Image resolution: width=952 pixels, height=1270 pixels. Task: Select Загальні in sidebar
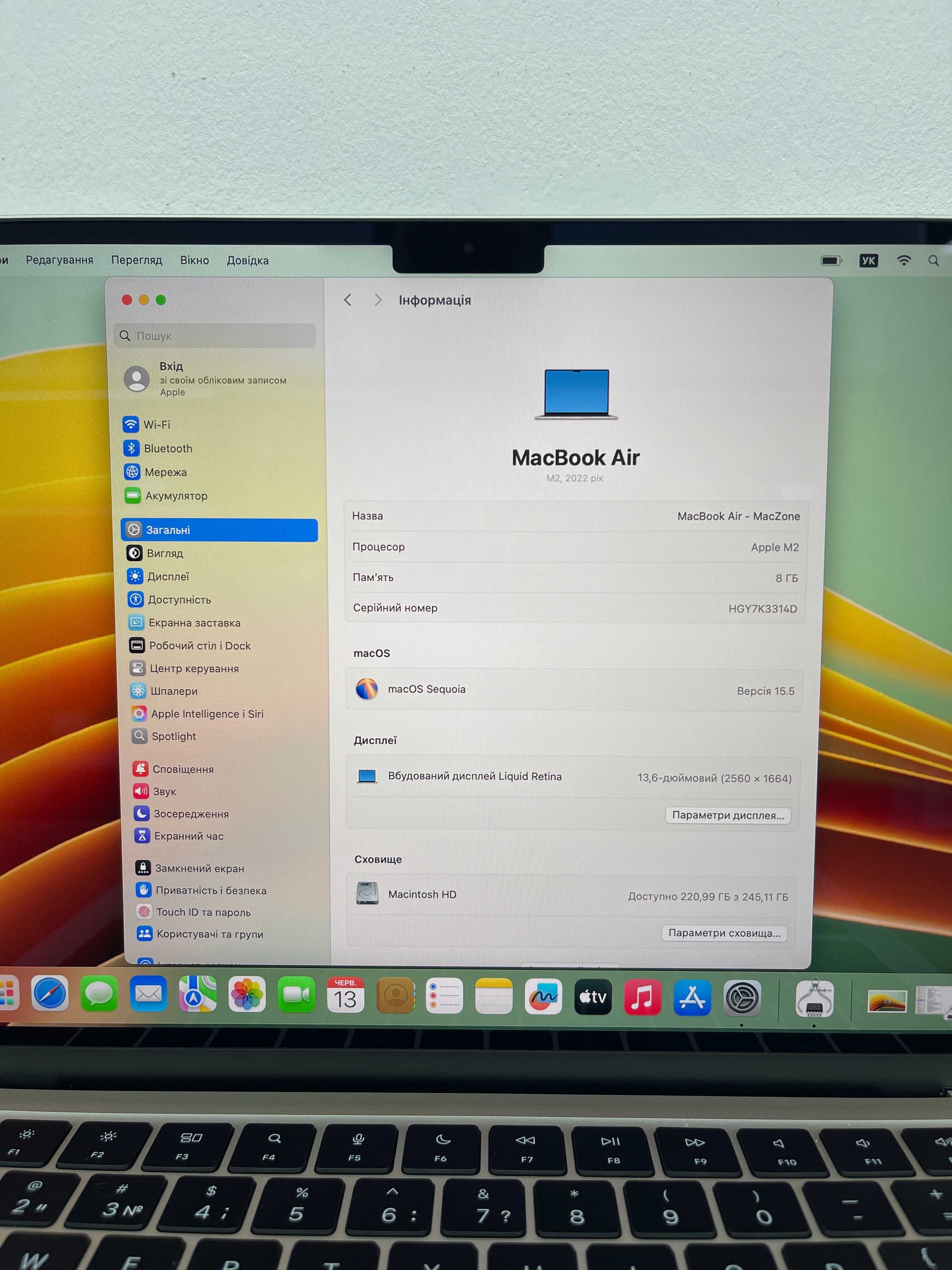point(219,530)
